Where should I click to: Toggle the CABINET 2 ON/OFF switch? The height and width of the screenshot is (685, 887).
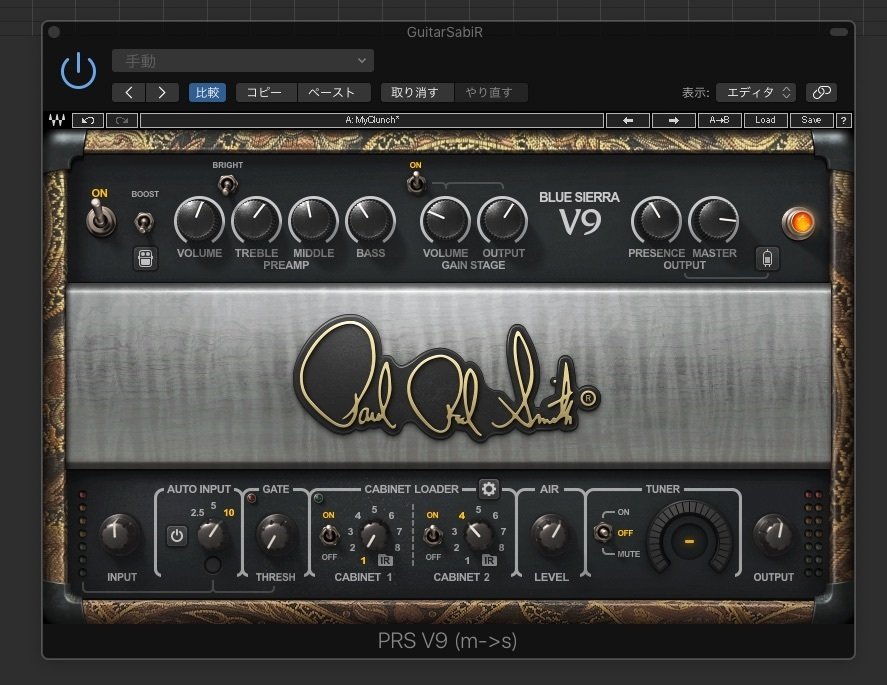[433, 535]
